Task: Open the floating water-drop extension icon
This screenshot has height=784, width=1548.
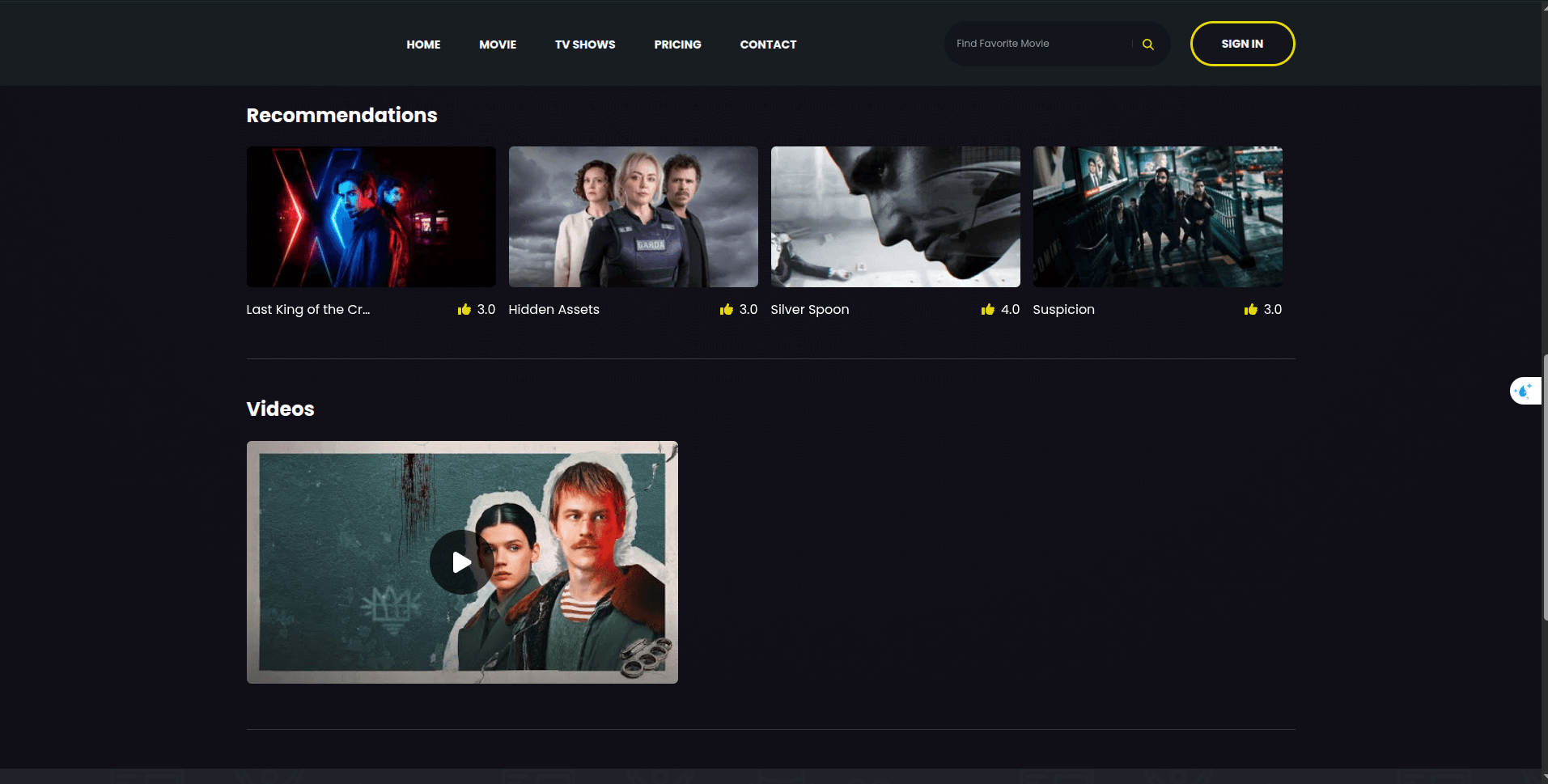Action: [1525, 391]
